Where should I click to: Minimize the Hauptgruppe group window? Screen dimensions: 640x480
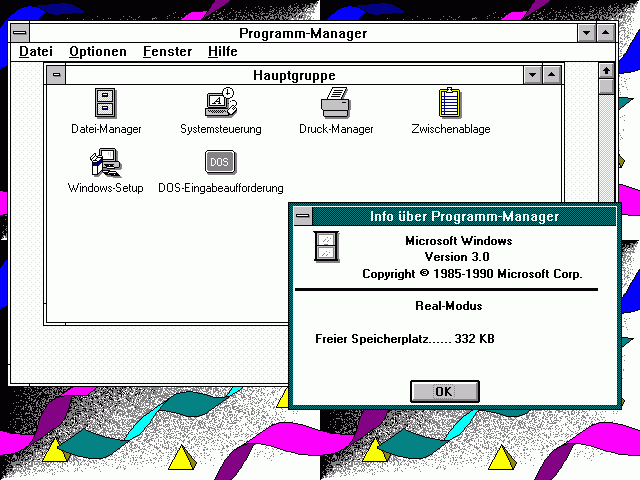point(532,75)
